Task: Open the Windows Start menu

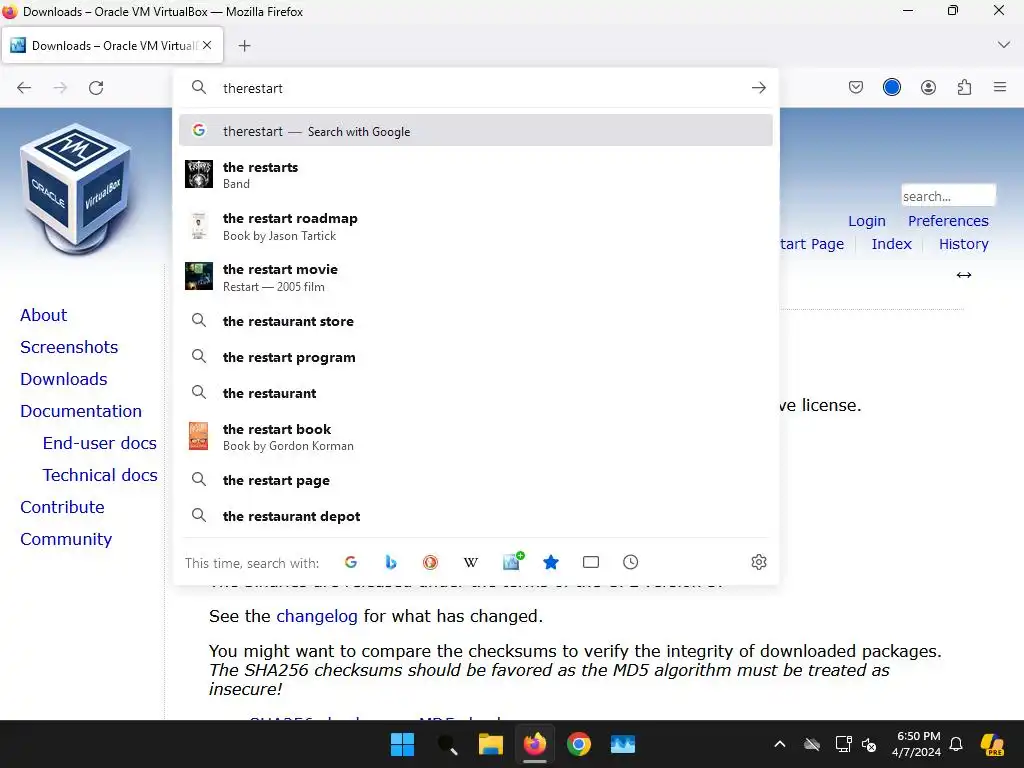Action: point(402,744)
